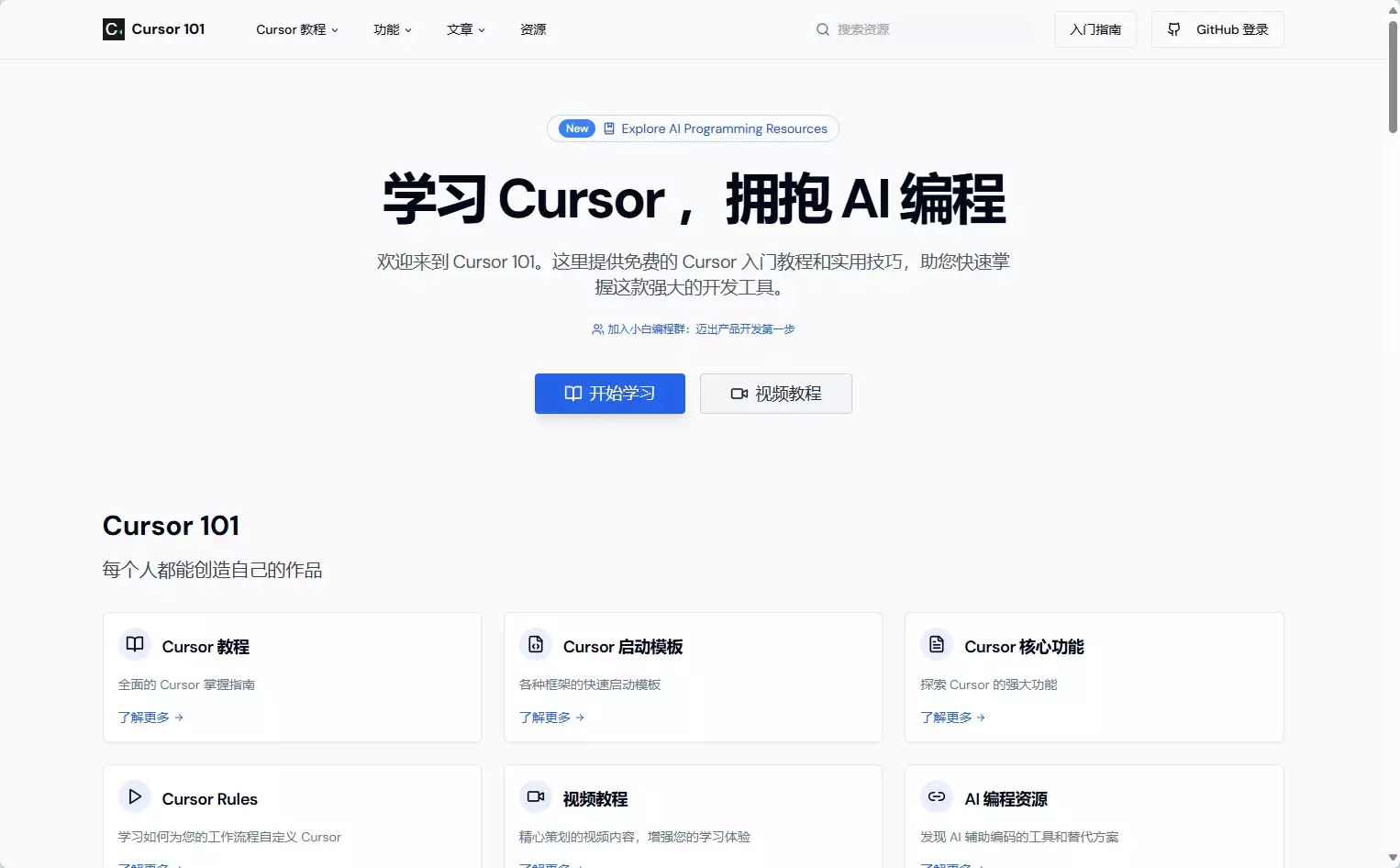Click 了解更多 on Cursor 启动模板 card
Viewport: 1400px width, 868px height.
[x=552, y=718]
